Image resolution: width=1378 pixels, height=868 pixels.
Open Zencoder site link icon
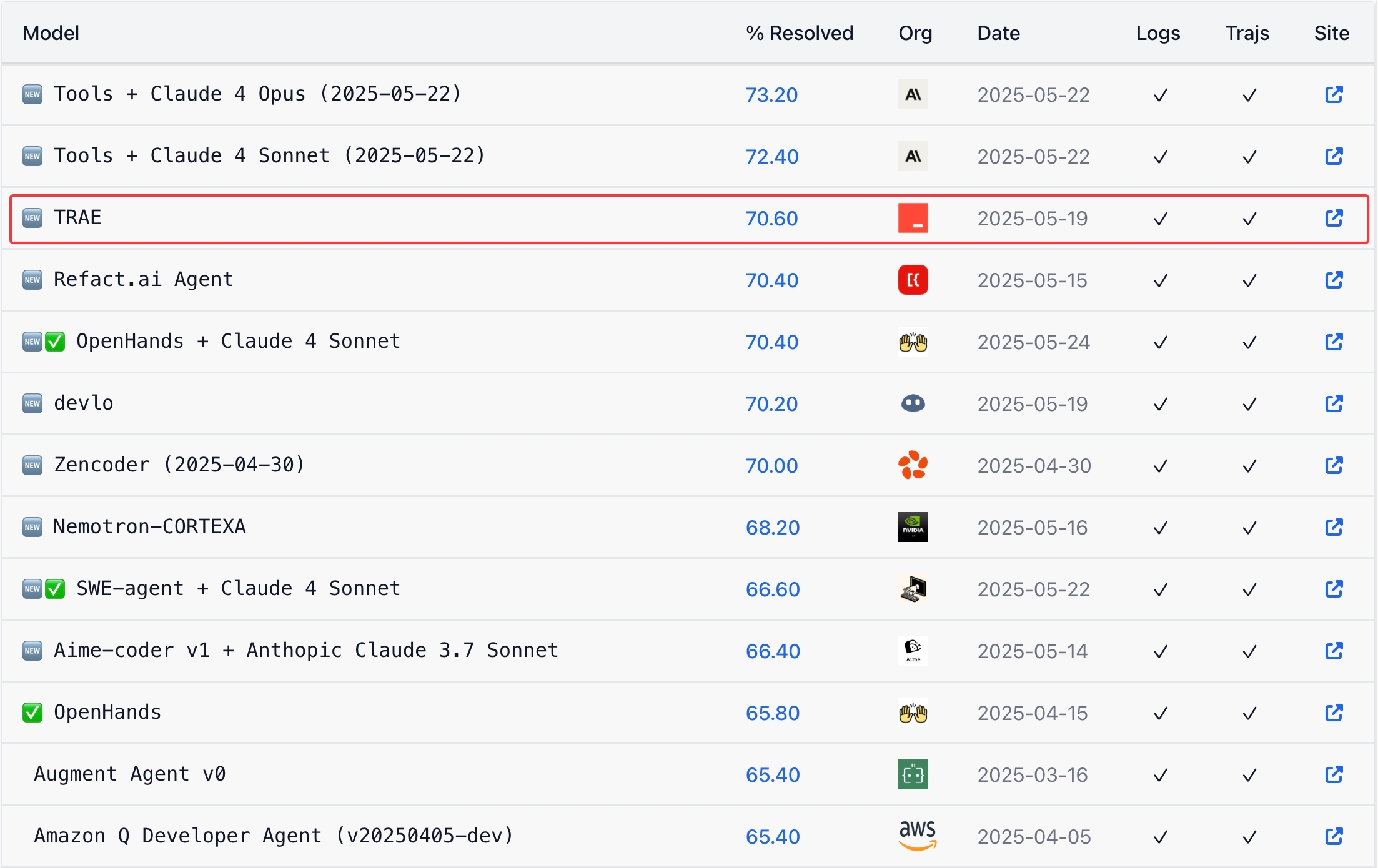click(x=1334, y=465)
